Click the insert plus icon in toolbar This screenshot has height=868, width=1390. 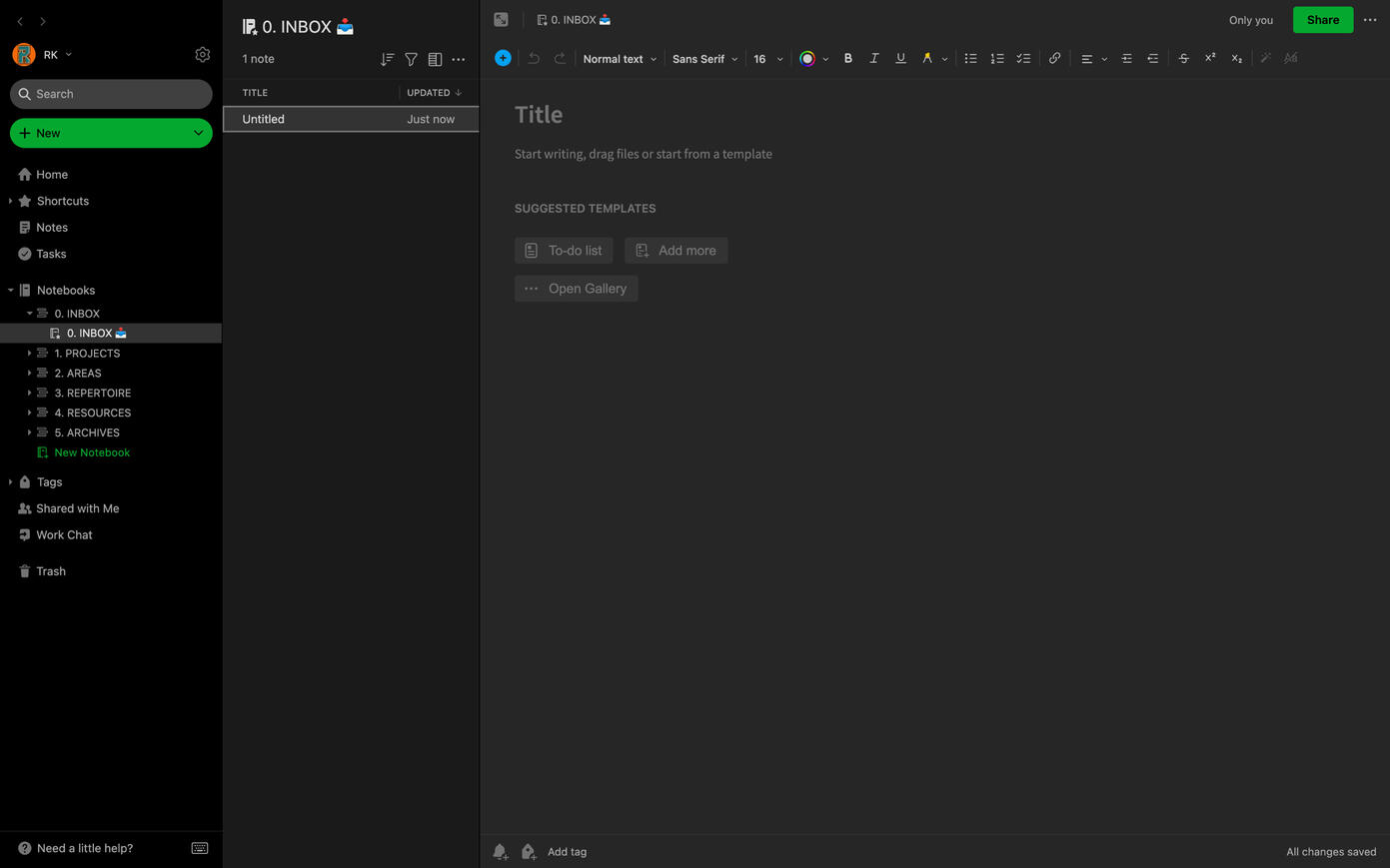(x=503, y=58)
